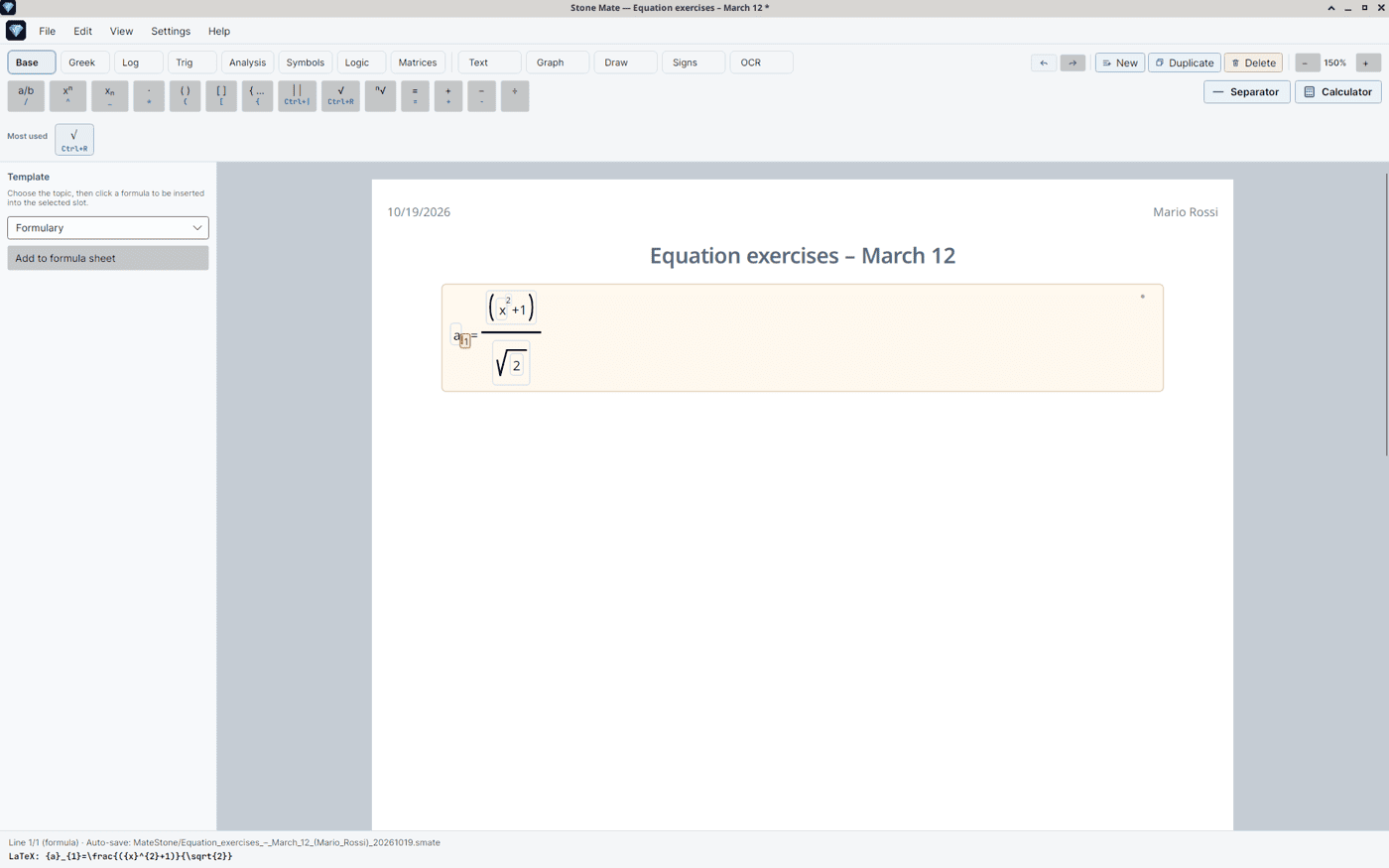Insert a fraction with the a/b tool
1389x868 pixels.
click(x=26, y=95)
